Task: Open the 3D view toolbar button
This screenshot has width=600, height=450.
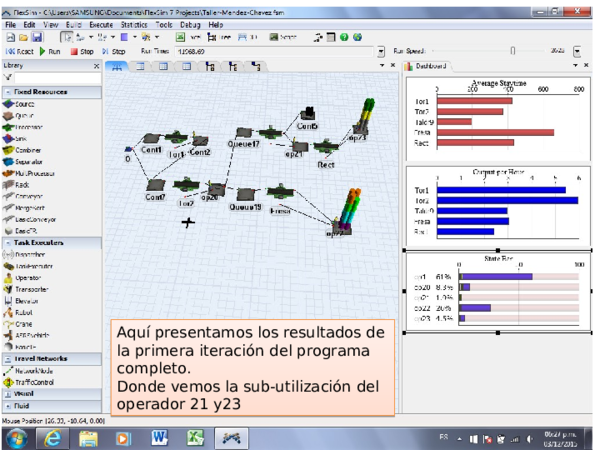Action: tap(247, 37)
